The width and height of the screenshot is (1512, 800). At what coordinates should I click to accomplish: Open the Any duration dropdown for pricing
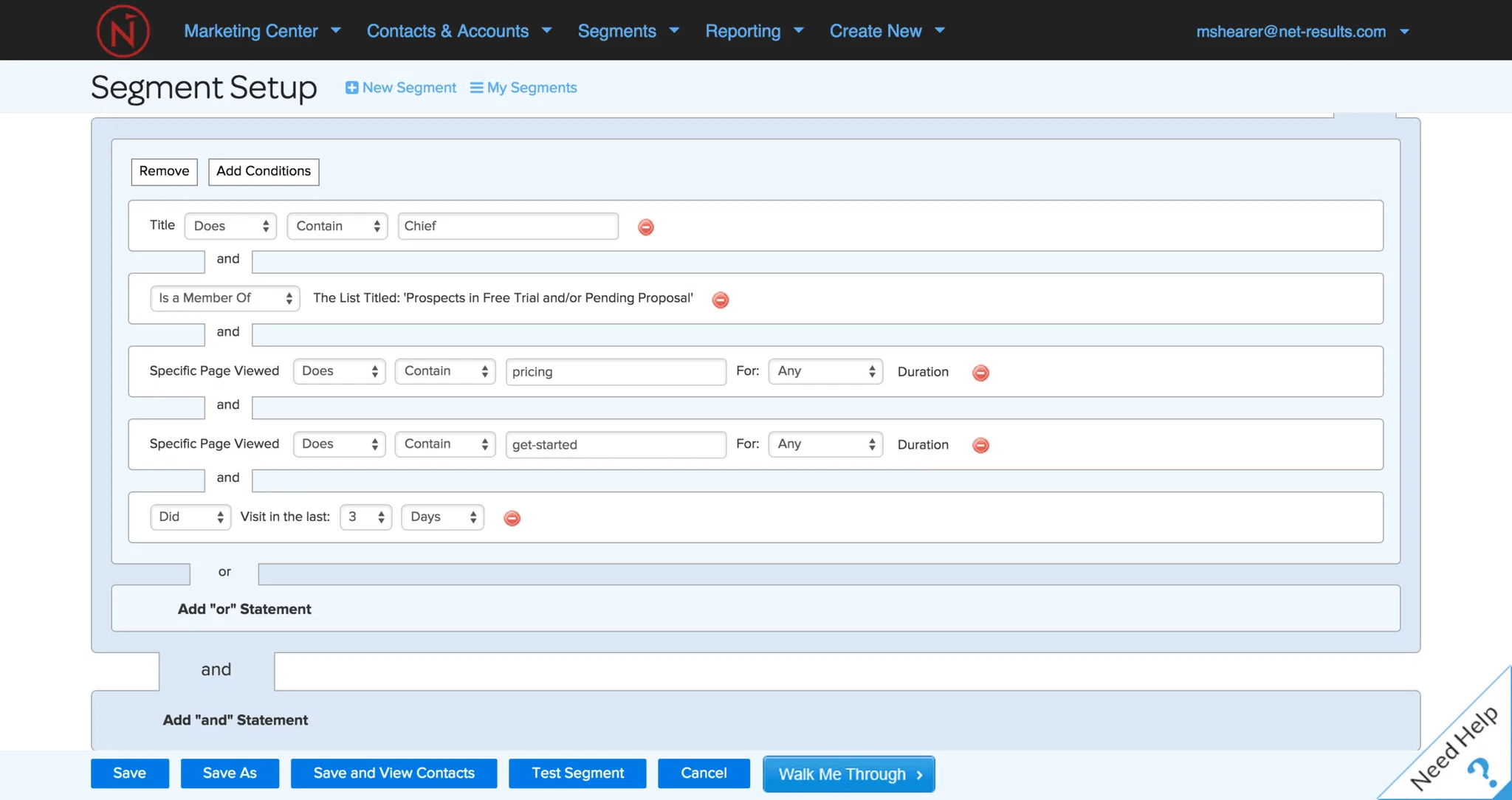(825, 371)
